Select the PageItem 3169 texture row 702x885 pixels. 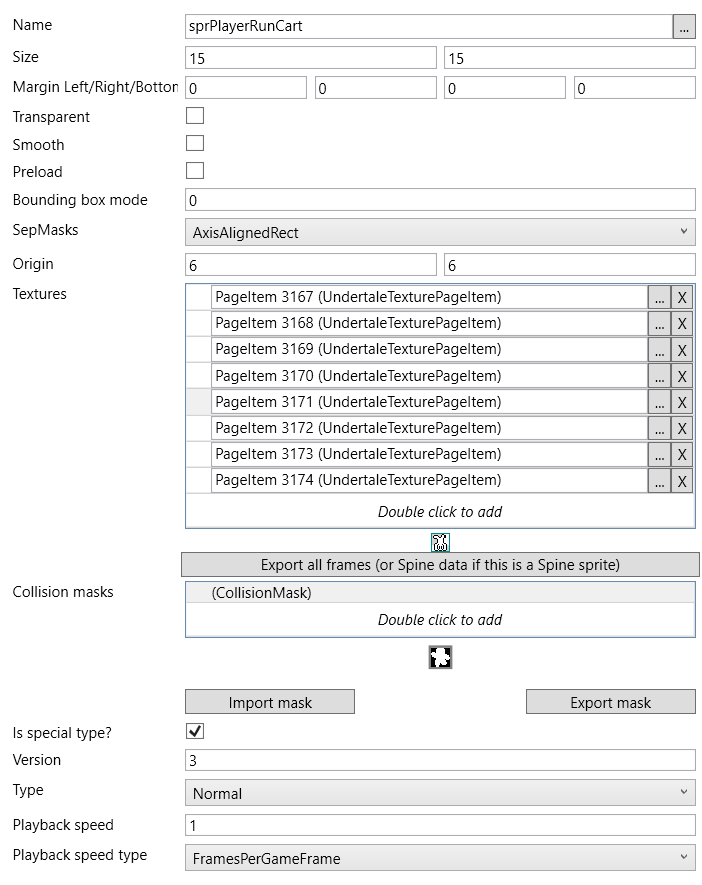(x=429, y=349)
